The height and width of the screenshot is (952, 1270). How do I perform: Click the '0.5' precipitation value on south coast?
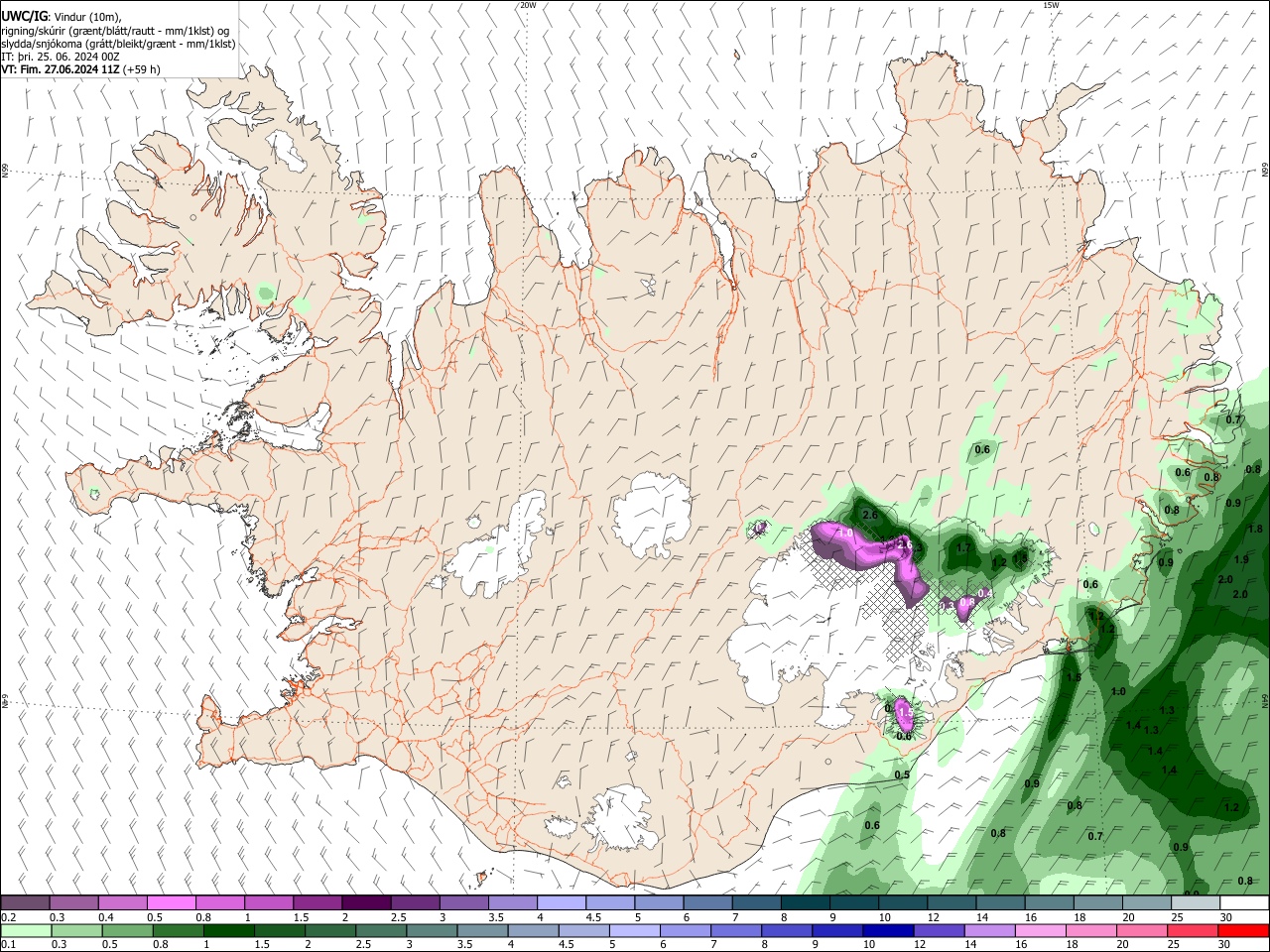(x=902, y=774)
